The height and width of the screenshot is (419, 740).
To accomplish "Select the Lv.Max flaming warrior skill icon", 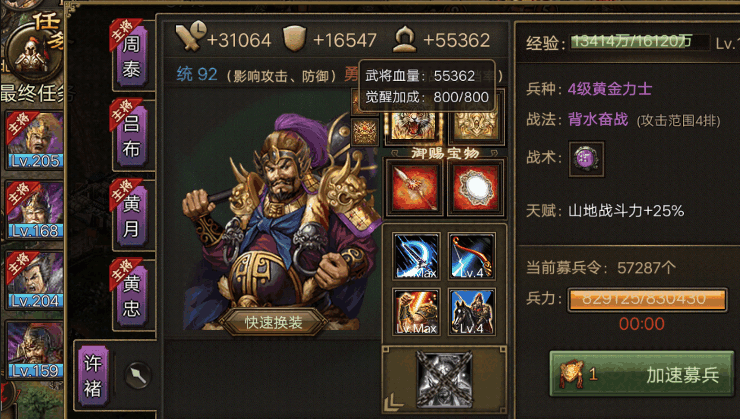I will coord(417,311).
